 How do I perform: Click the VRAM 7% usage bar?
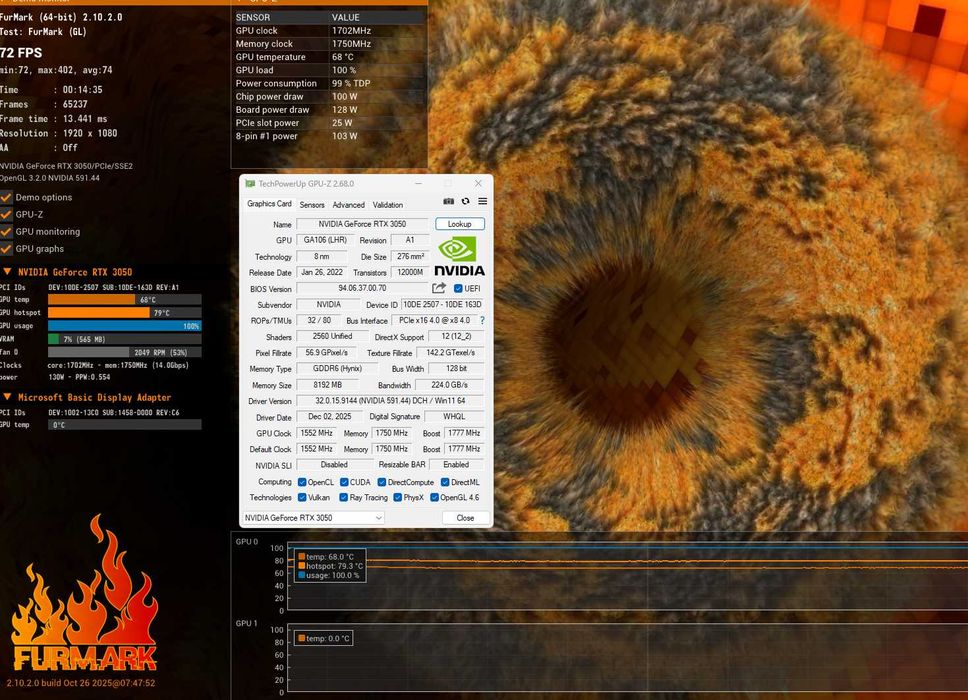(125, 339)
